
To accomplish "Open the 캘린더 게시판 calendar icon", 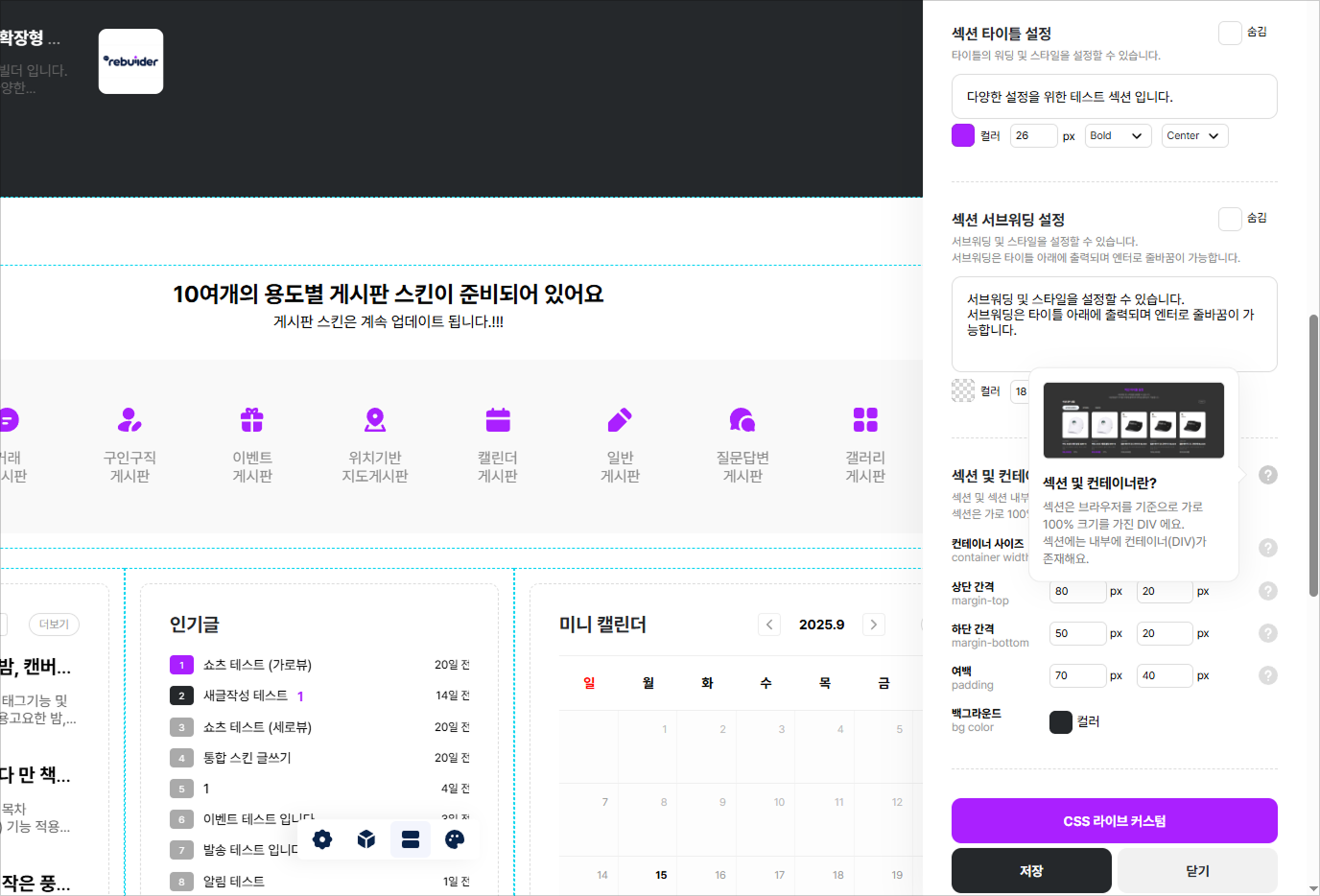I will (498, 420).
